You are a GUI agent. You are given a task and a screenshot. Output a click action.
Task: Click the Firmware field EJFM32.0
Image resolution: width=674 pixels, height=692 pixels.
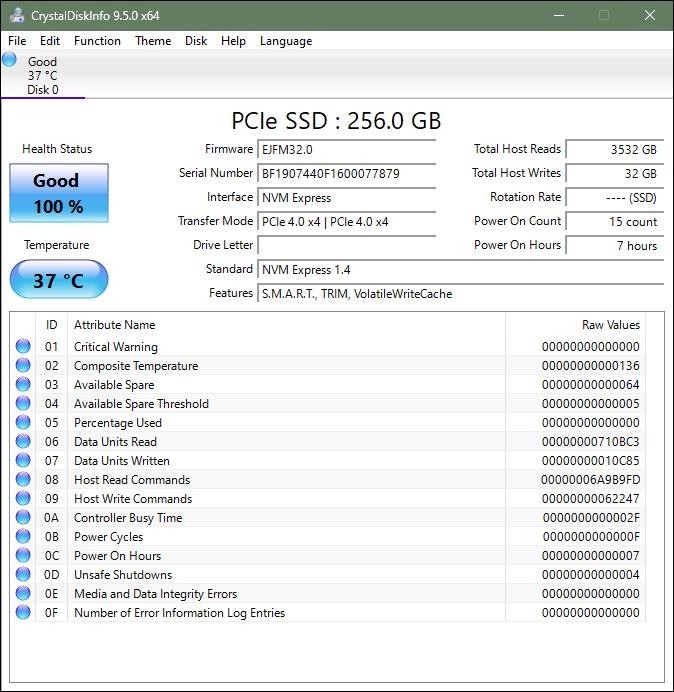346,150
